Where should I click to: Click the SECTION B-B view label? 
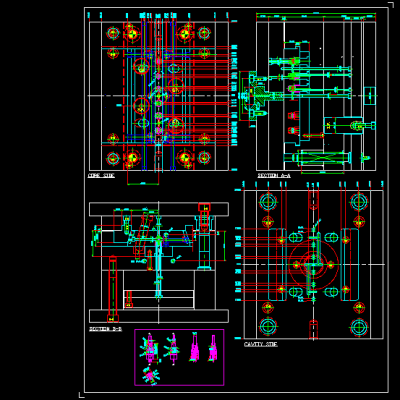pos(105,329)
